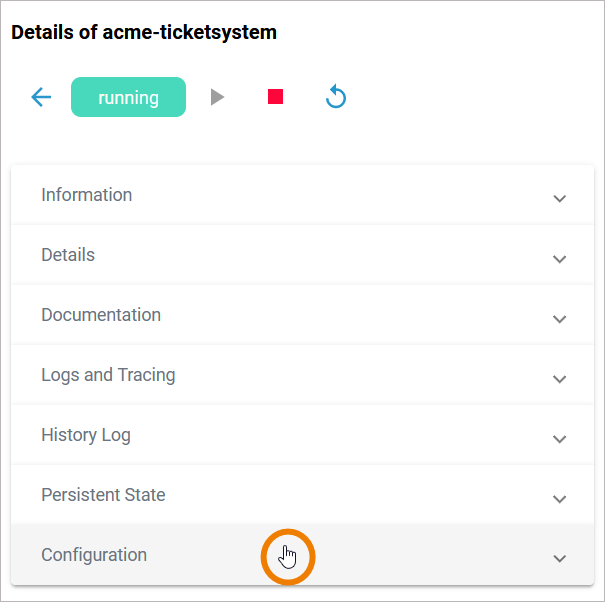Click the History Log label text
Screen dimensions: 605x602
[x=86, y=435]
